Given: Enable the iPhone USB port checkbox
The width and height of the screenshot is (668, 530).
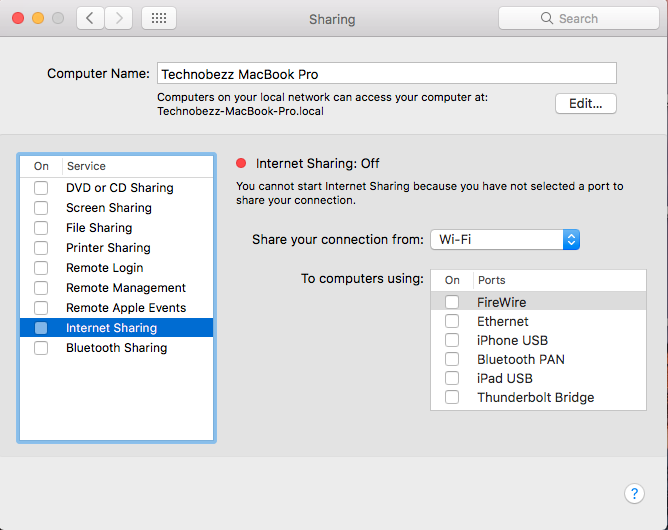Looking at the screenshot, I should coord(453,340).
